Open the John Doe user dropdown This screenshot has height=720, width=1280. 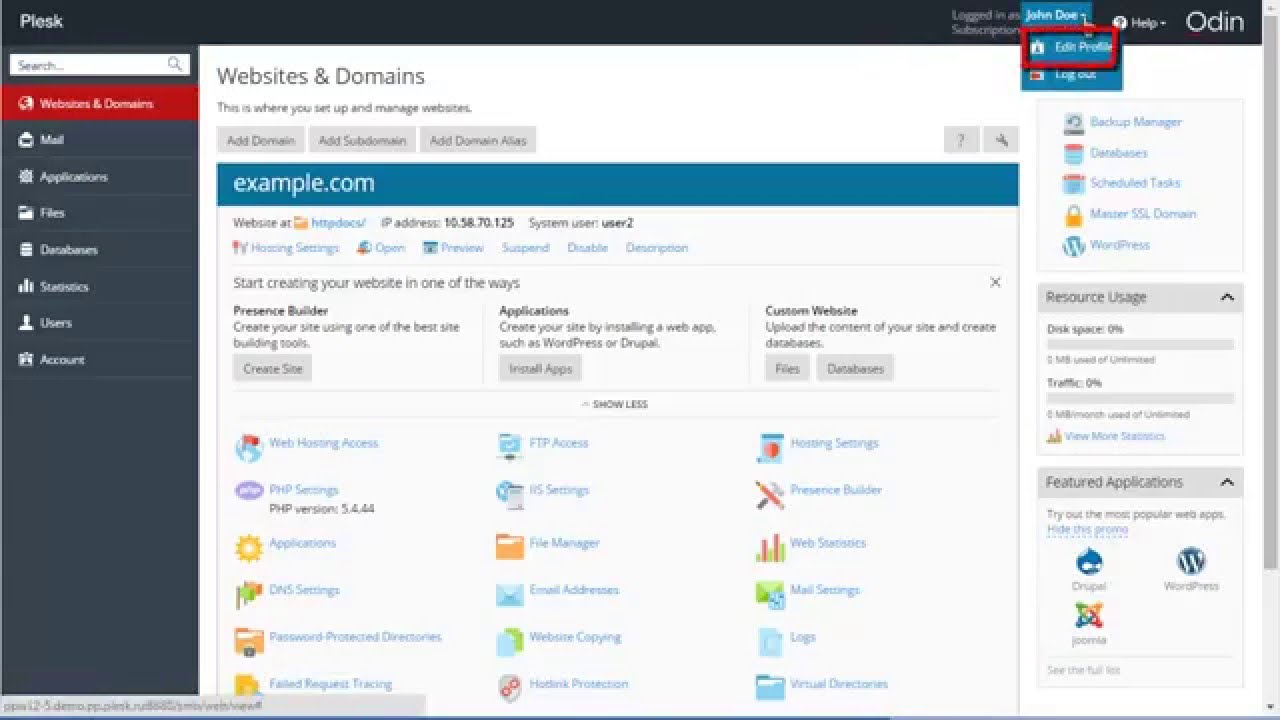pyautogui.click(x=1056, y=15)
